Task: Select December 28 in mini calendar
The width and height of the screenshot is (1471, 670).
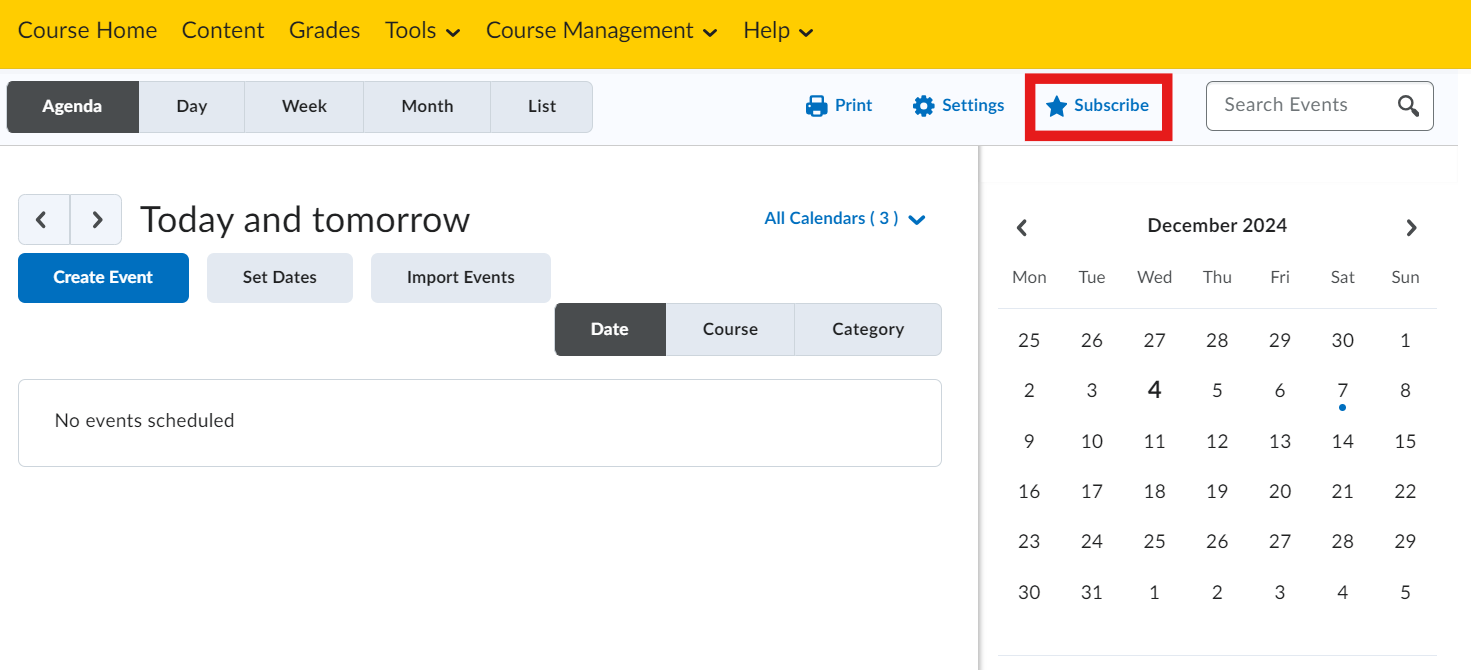Action: (x=1342, y=542)
